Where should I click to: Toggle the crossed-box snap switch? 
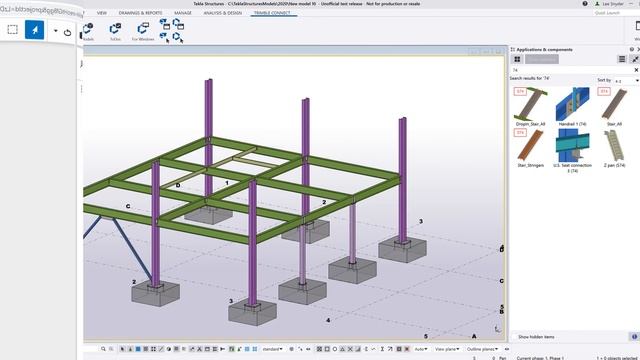320,349
